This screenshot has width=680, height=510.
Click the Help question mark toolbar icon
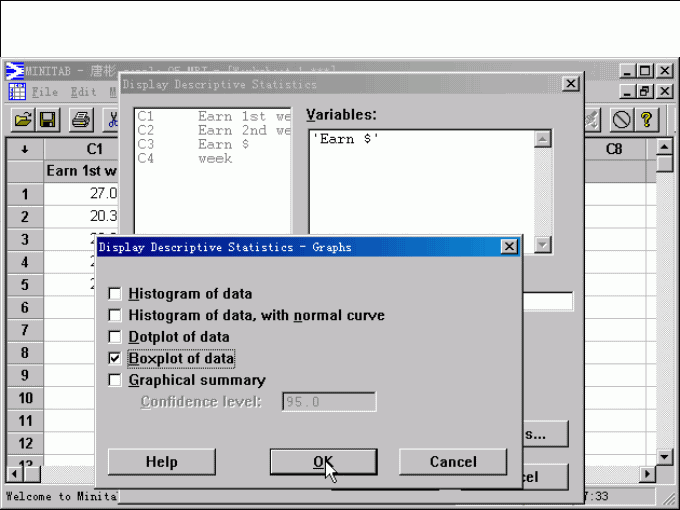tap(647, 120)
